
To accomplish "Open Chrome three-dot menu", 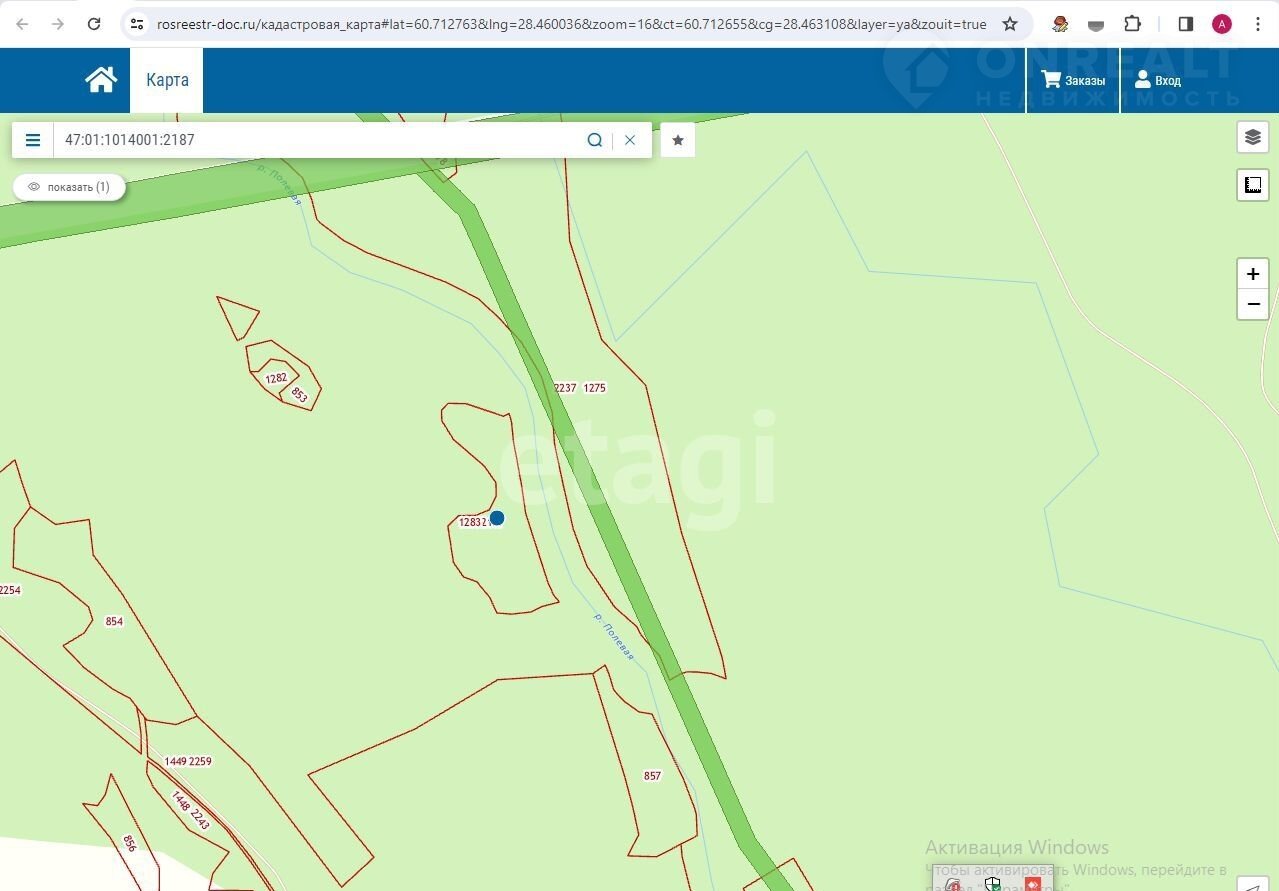I will [1258, 24].
